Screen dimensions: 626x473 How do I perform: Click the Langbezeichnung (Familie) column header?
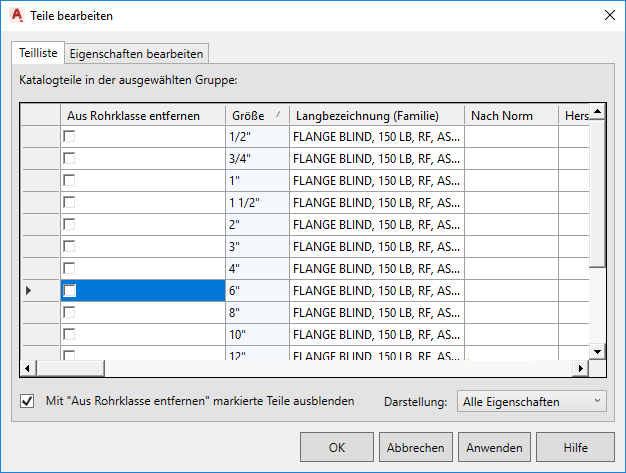tap(367, 115)
